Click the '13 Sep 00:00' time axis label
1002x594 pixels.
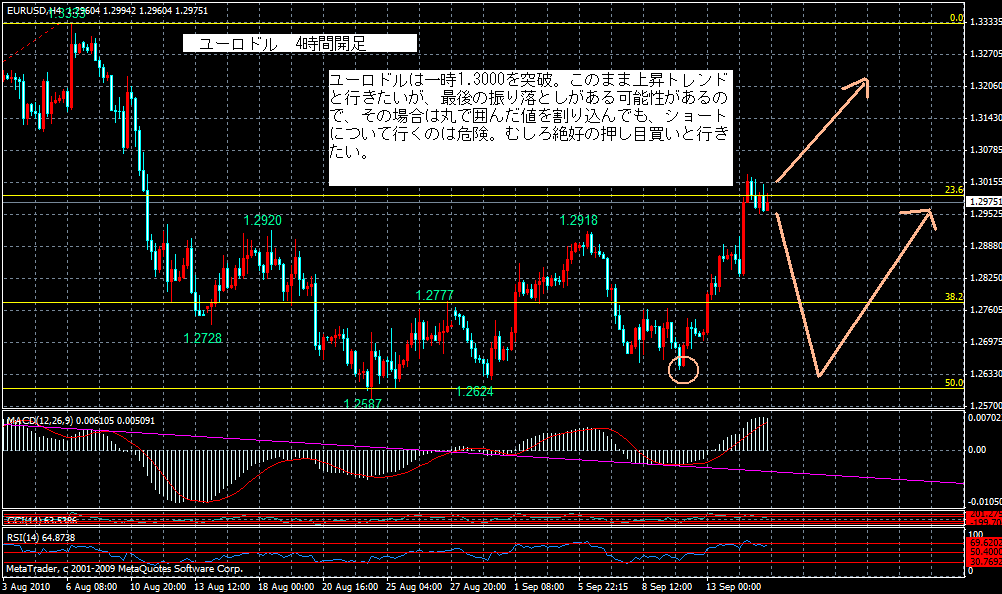click(733, 586)
